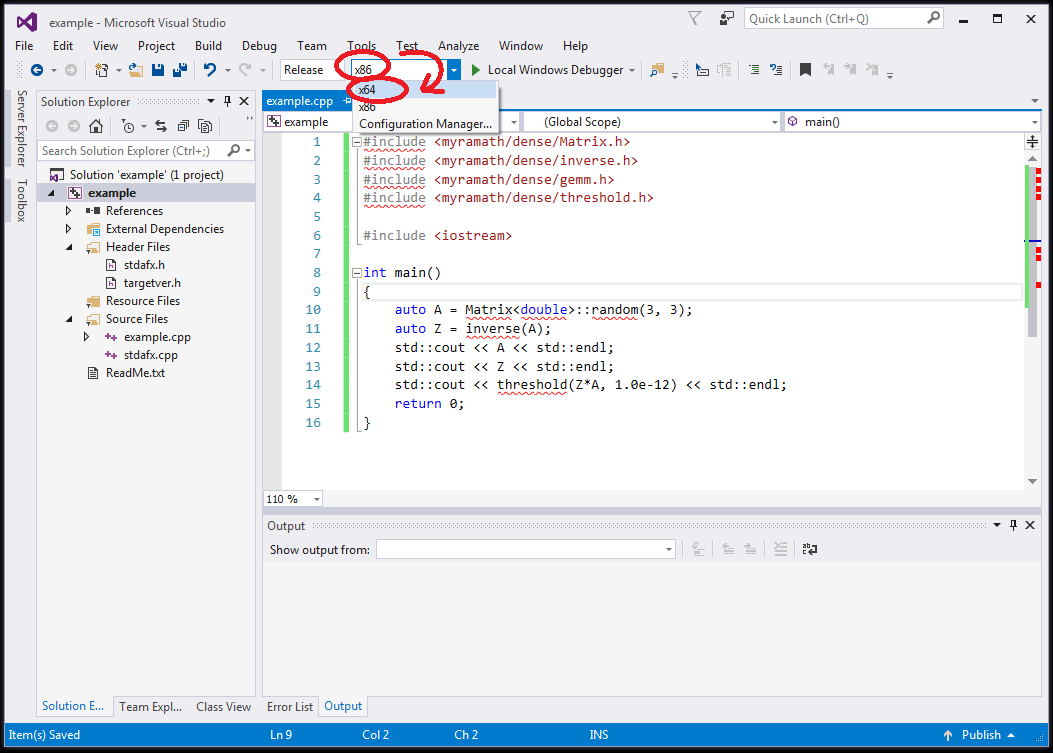Select x64 from the platform list
The image size is (1053, 753).
pos(424,90)
